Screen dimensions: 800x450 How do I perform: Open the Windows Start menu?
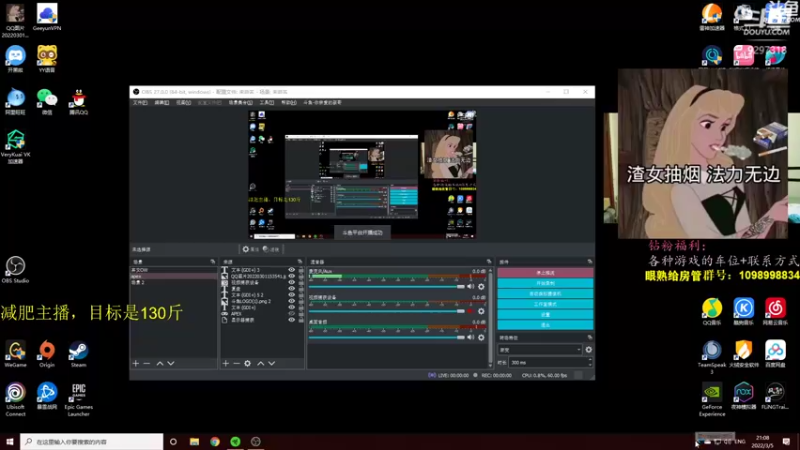tap(10, 442)
